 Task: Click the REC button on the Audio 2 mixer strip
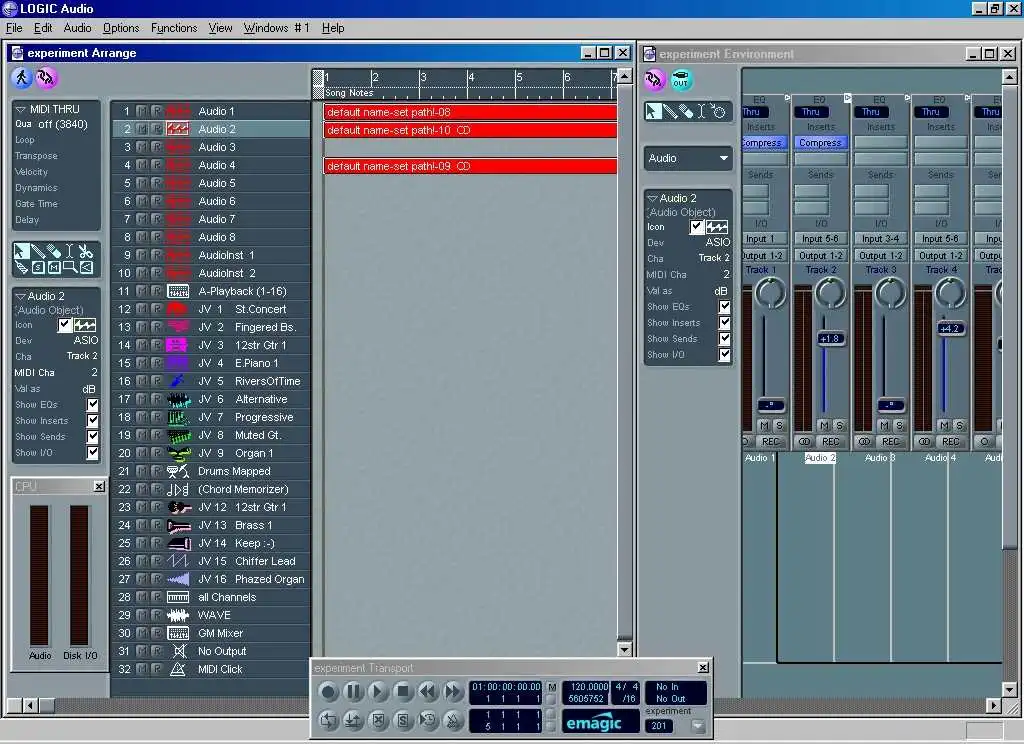tap(831, 442)
